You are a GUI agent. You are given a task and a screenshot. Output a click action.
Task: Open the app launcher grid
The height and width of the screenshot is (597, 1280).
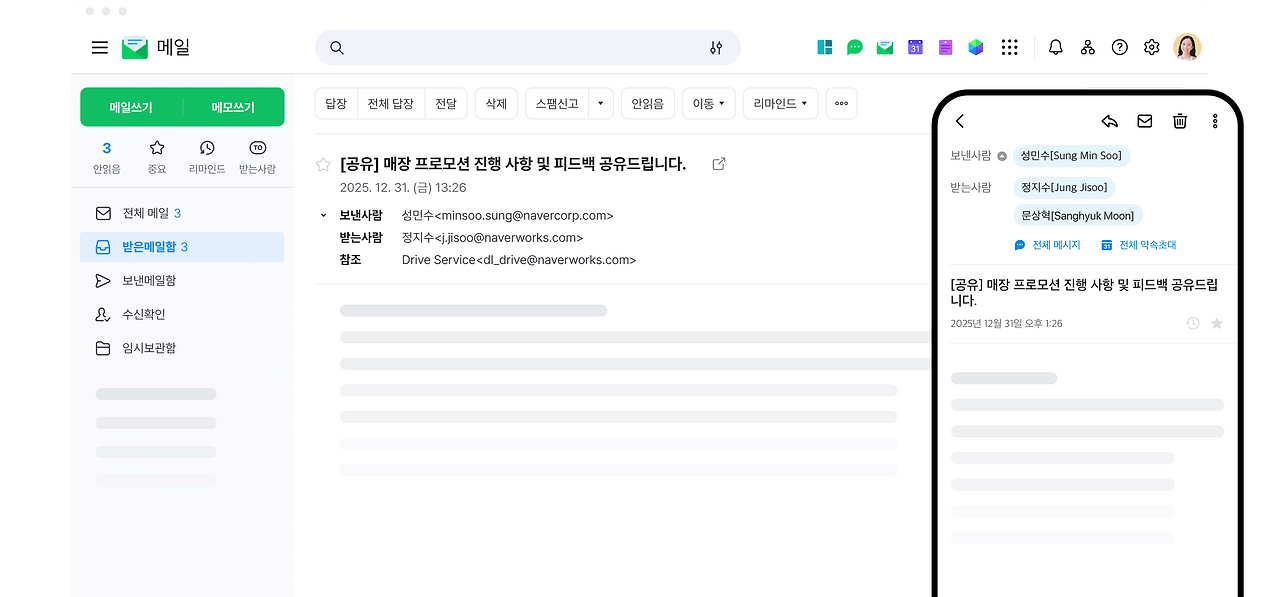pos(1010,47)
